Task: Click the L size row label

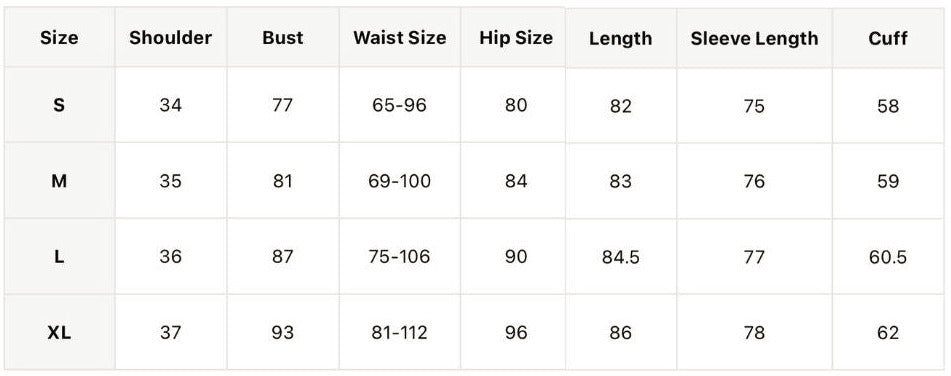Action: point(59,257)
